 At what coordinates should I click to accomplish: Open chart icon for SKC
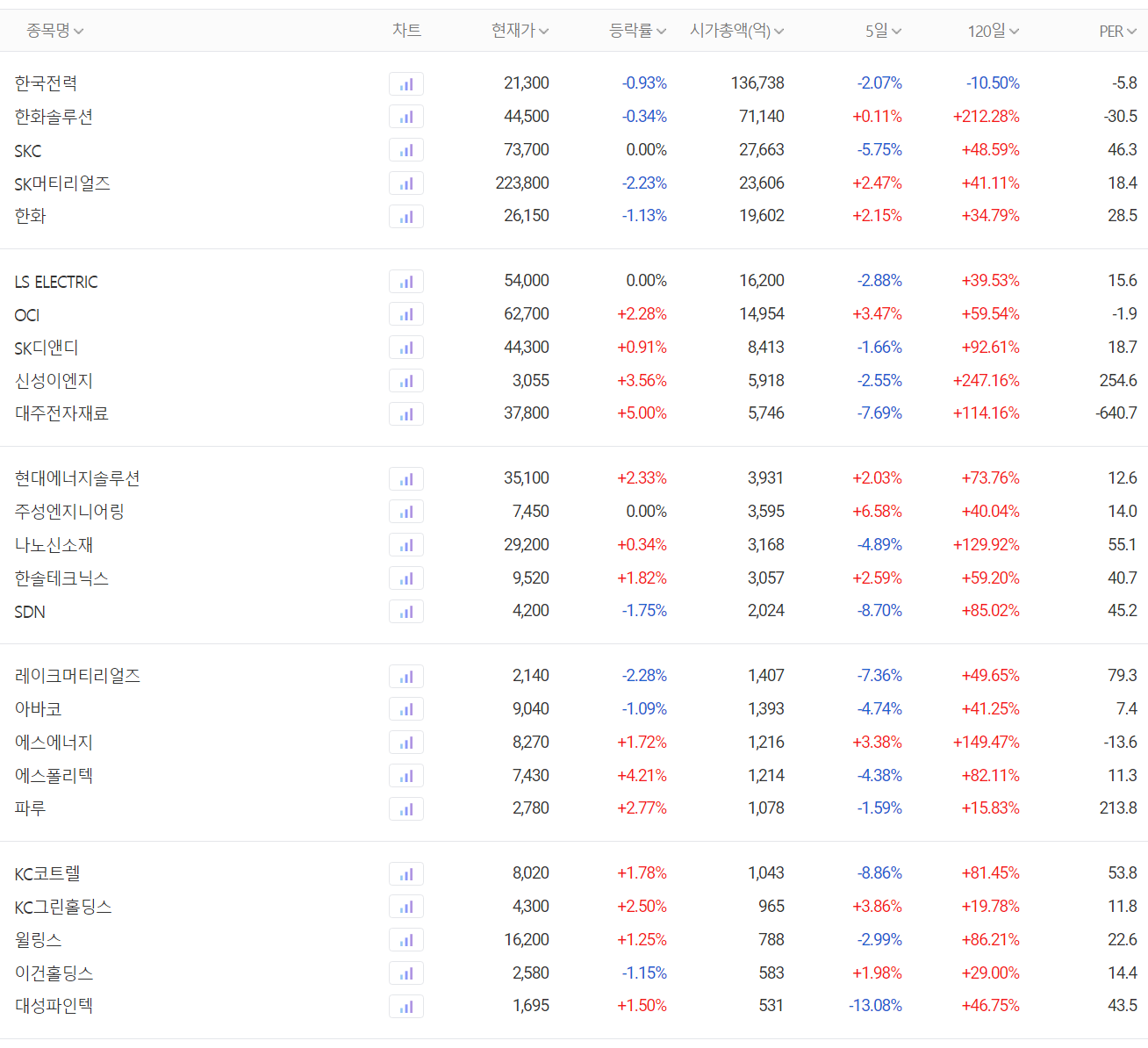click(406, 150)
